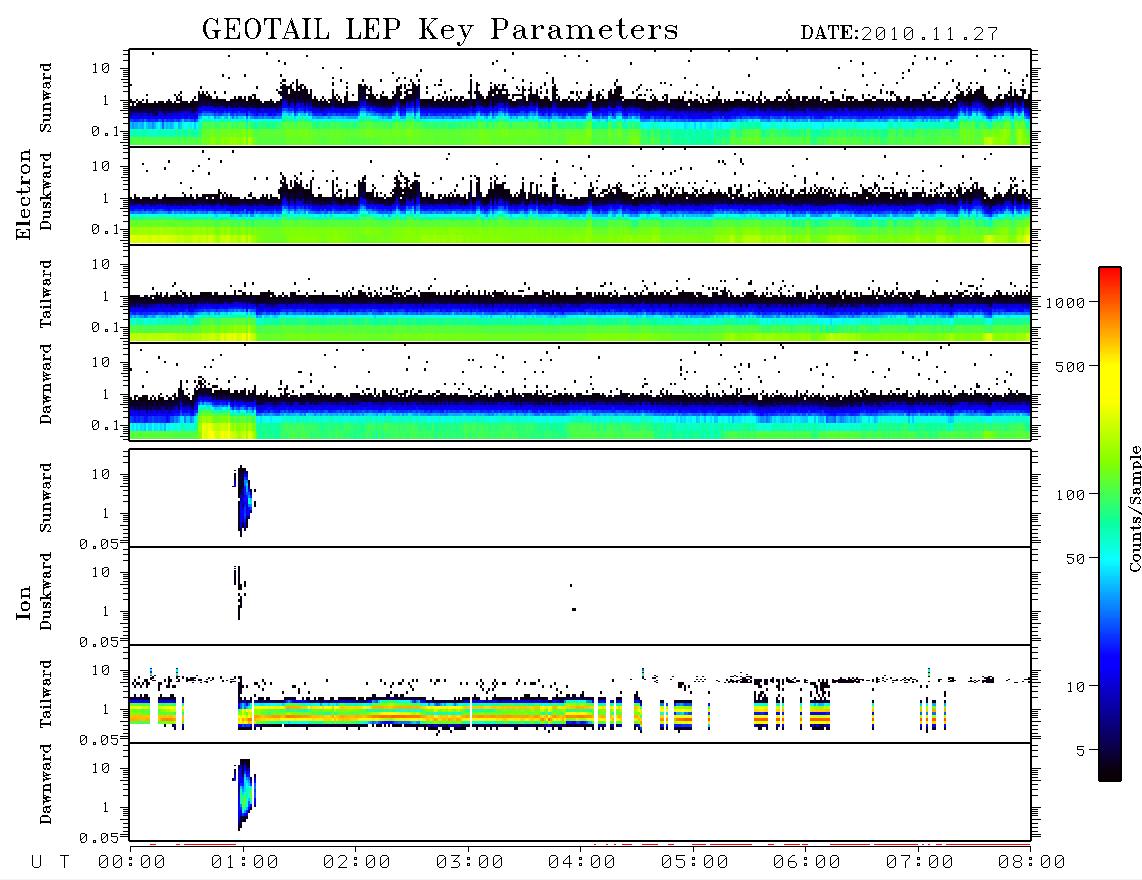Screen dimensions: 1142x880
Task: Select the Ion Sunward panel label
Action: 46,498
